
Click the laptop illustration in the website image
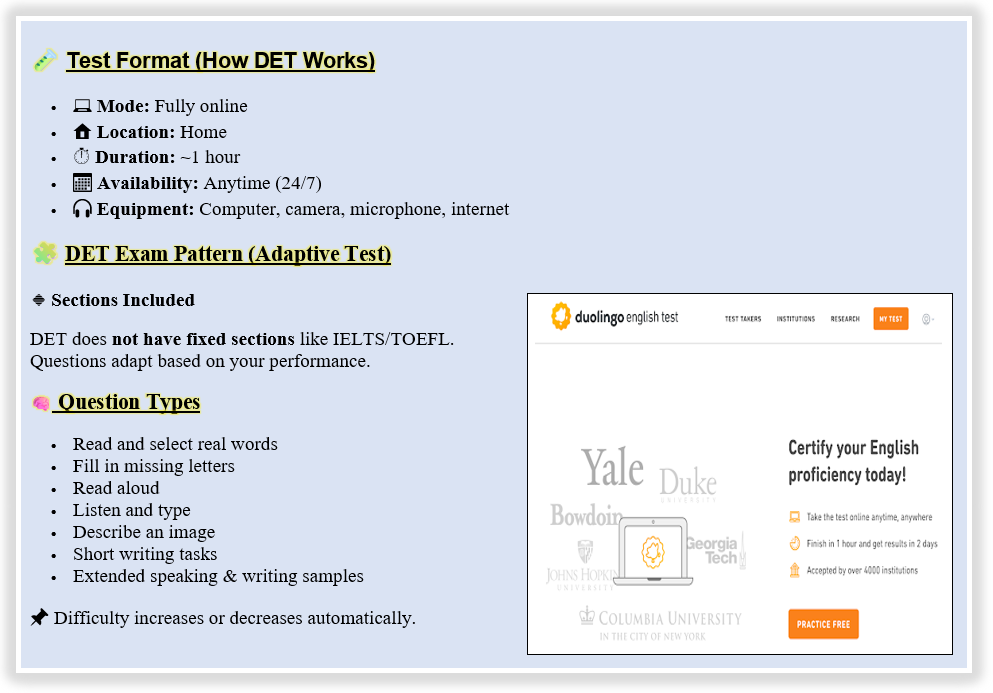tap(652, 552)
